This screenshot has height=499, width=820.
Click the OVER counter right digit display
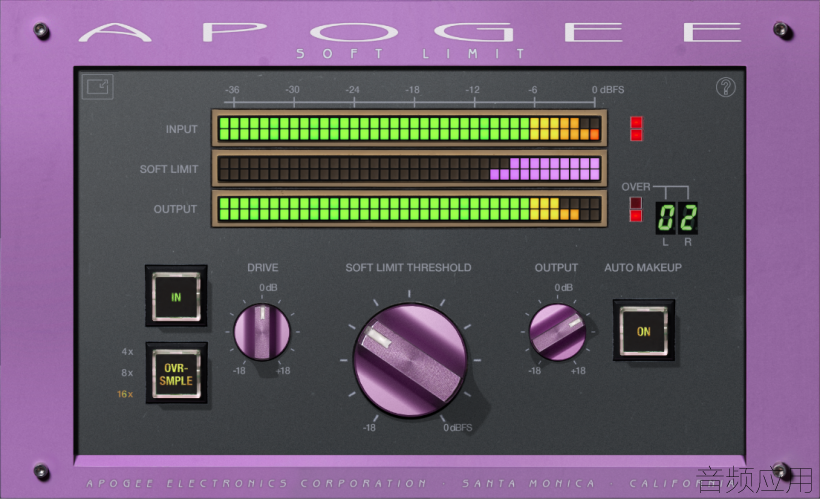click(688, 218)
